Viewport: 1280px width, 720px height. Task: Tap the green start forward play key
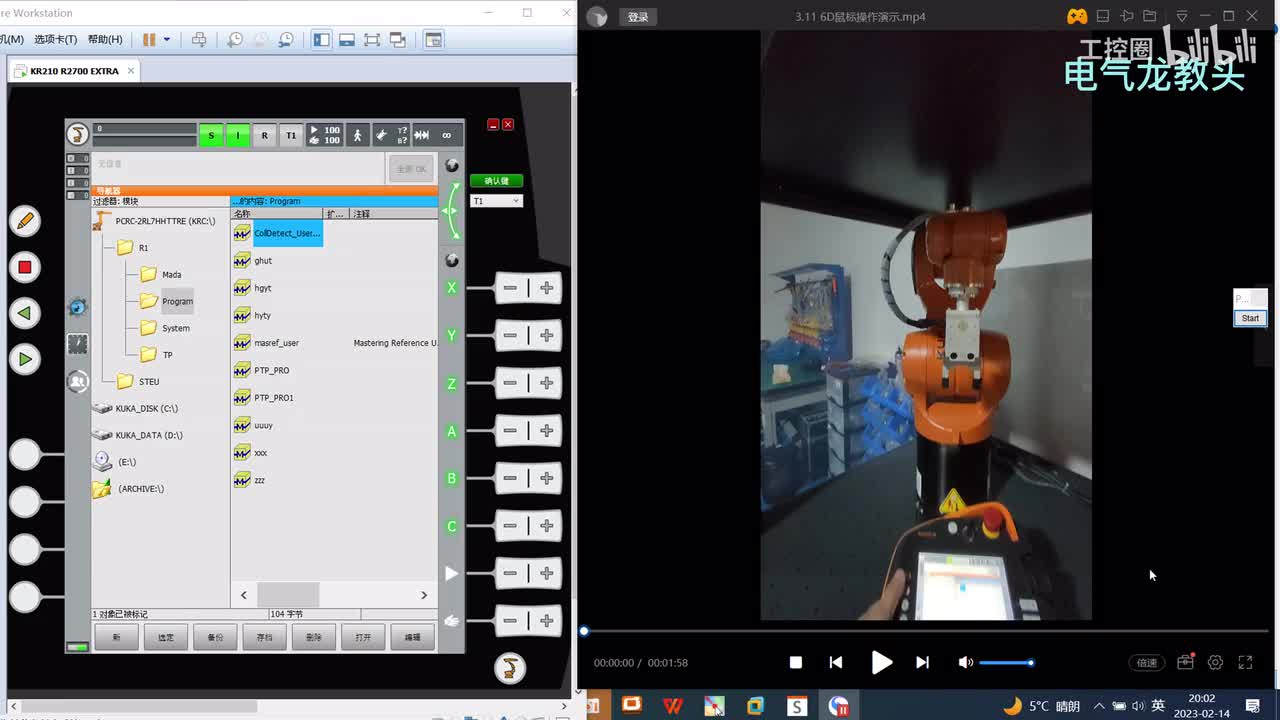click(x=25, y=359)
